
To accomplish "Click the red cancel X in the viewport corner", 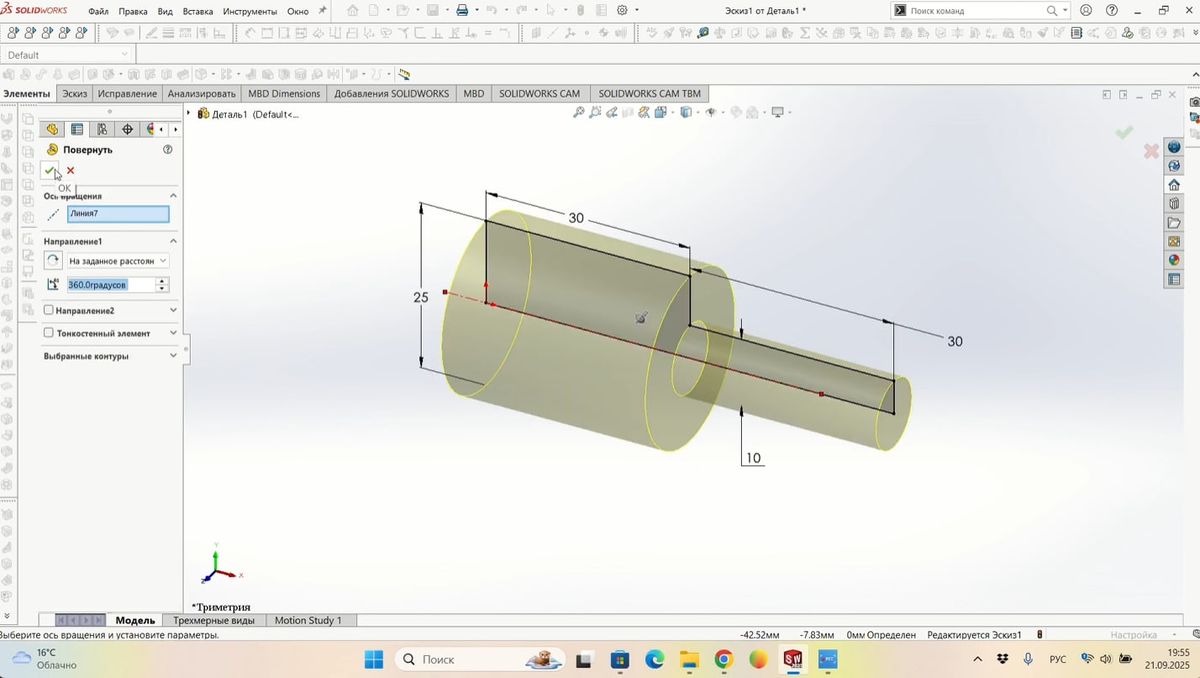I will (x=1151, y=151).
